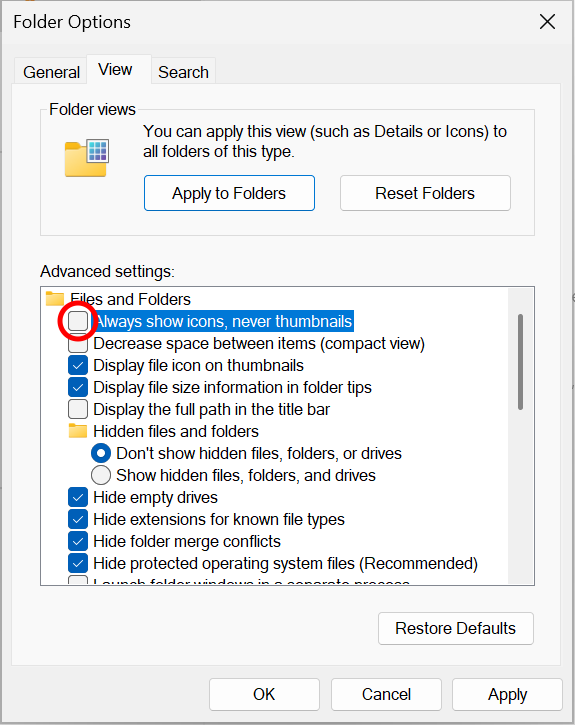Click the Hidden files and folders icon
Viewport: 575px width, 725px height.
(78, 431)
